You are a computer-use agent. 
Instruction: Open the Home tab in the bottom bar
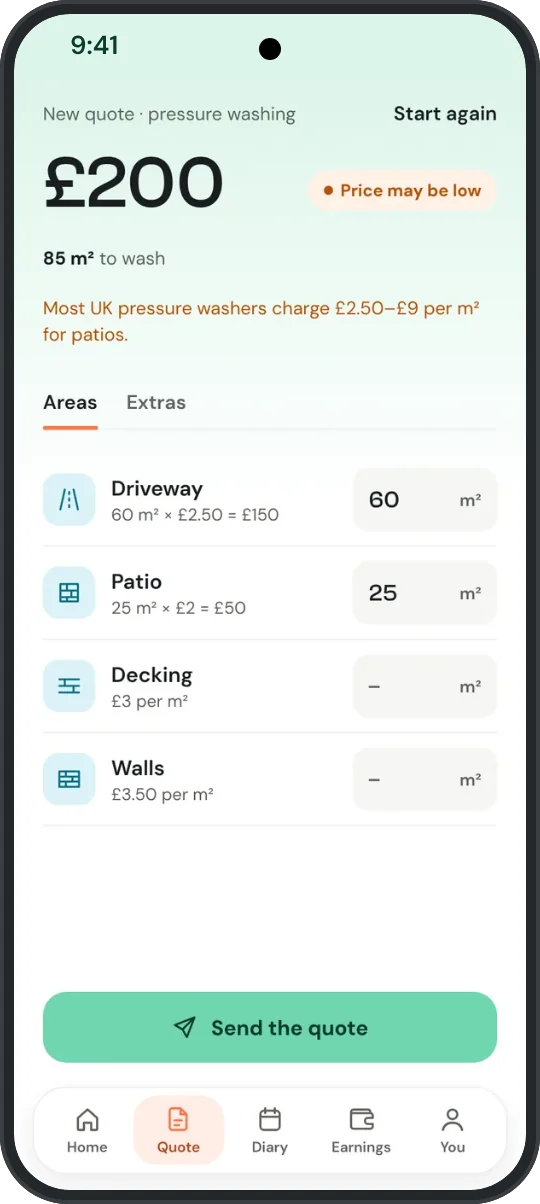87,1130
